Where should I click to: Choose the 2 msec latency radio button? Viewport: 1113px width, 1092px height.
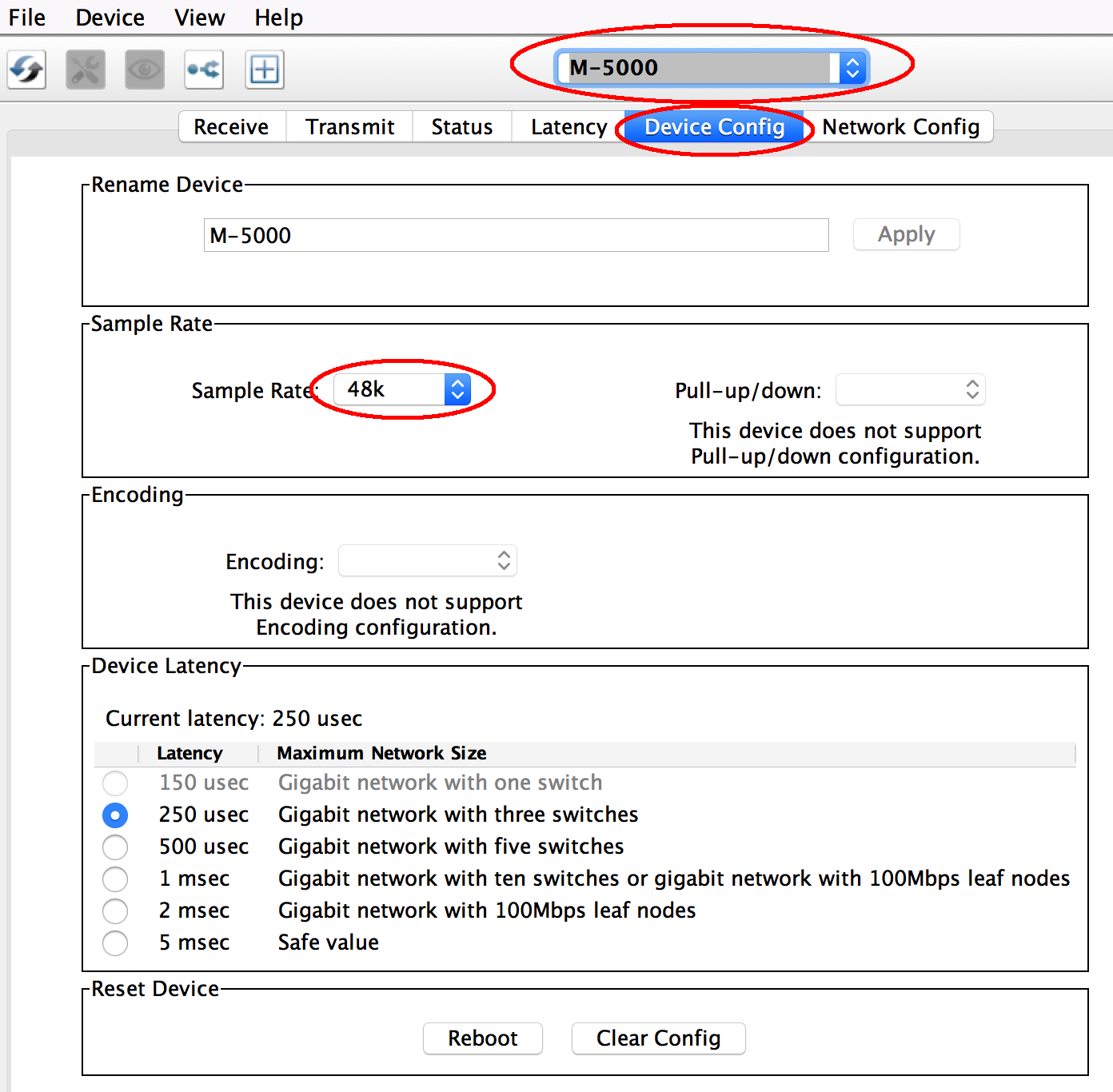(x=115, y=911)
